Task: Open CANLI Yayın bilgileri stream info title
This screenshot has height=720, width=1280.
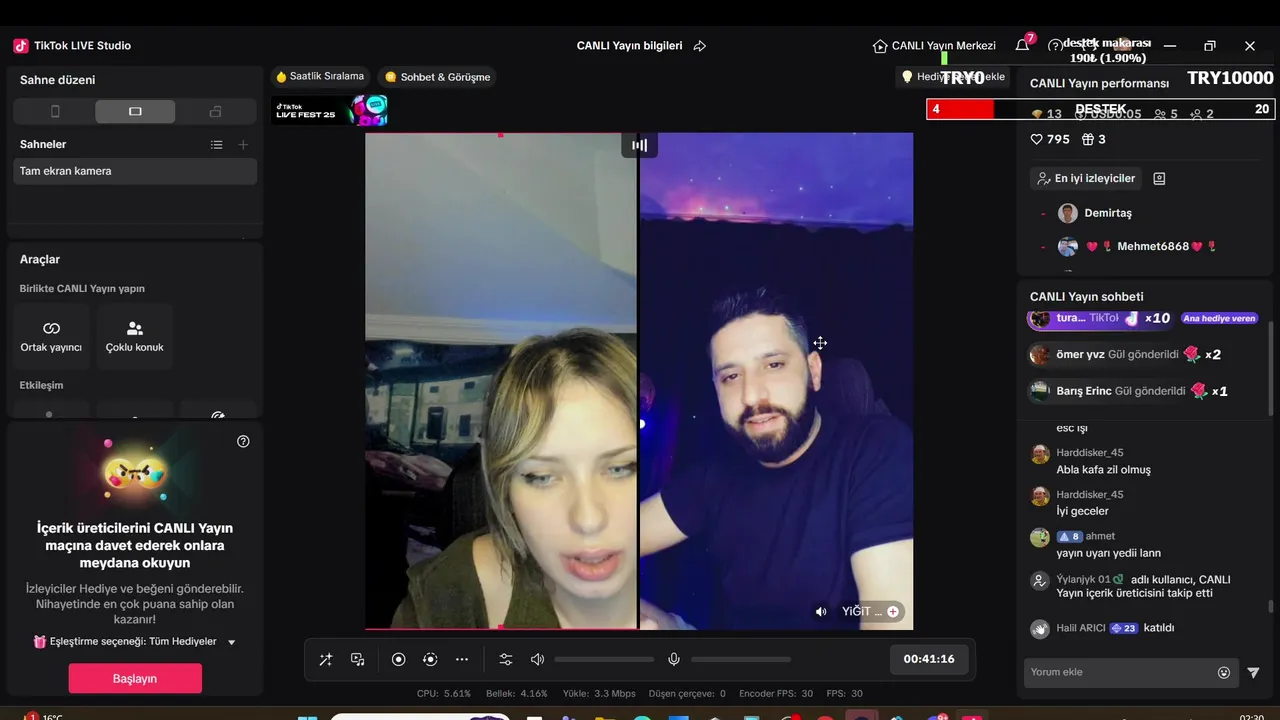Action: [629, 46]
